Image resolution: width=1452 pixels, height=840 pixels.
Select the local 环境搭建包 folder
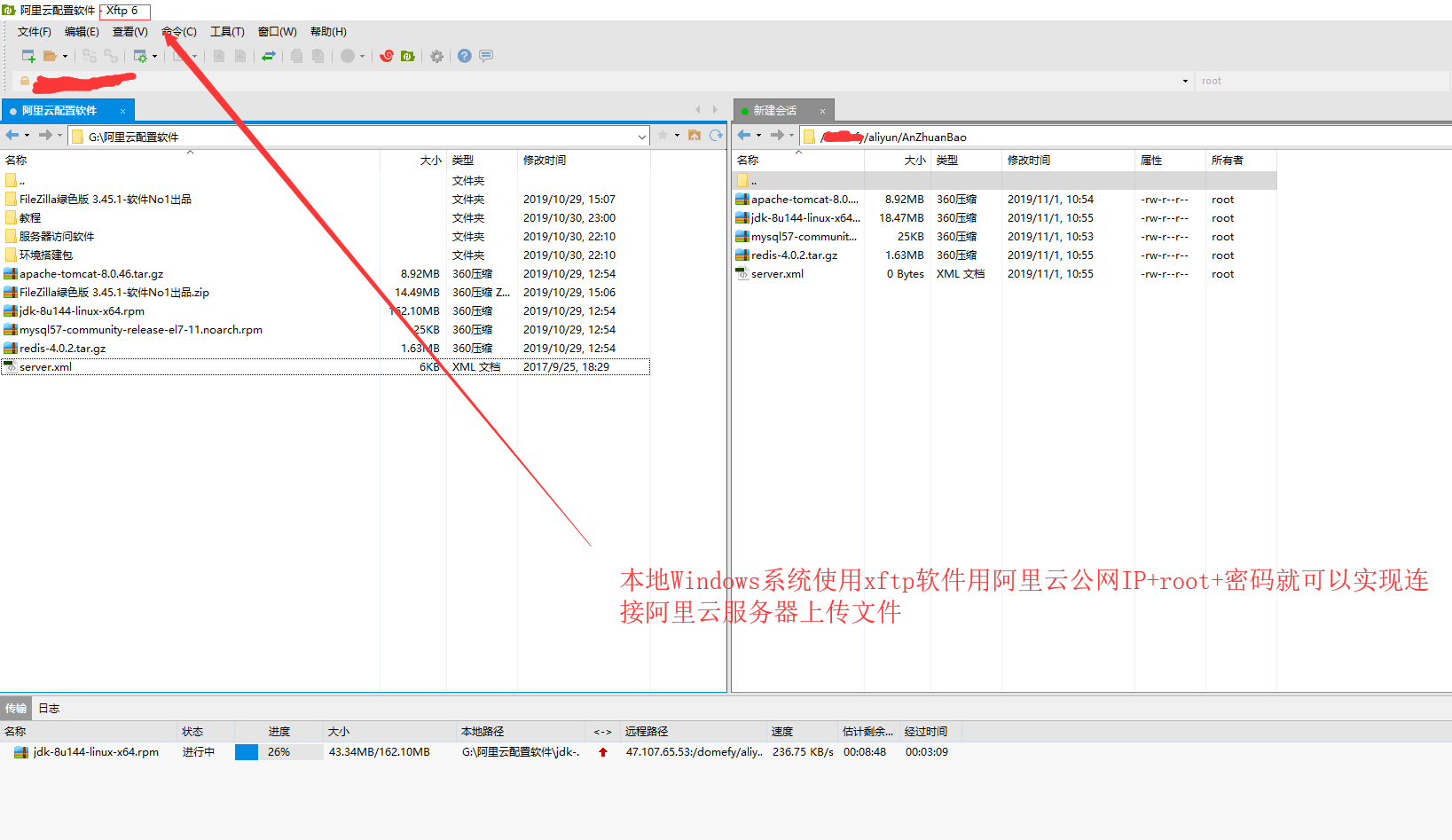[46, 255]
